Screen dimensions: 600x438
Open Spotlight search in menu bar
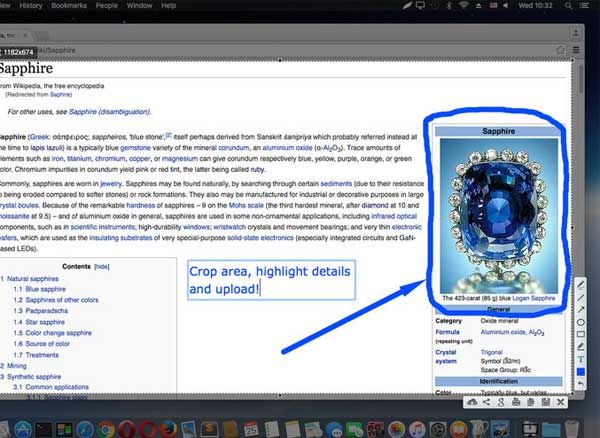point(569,5)
